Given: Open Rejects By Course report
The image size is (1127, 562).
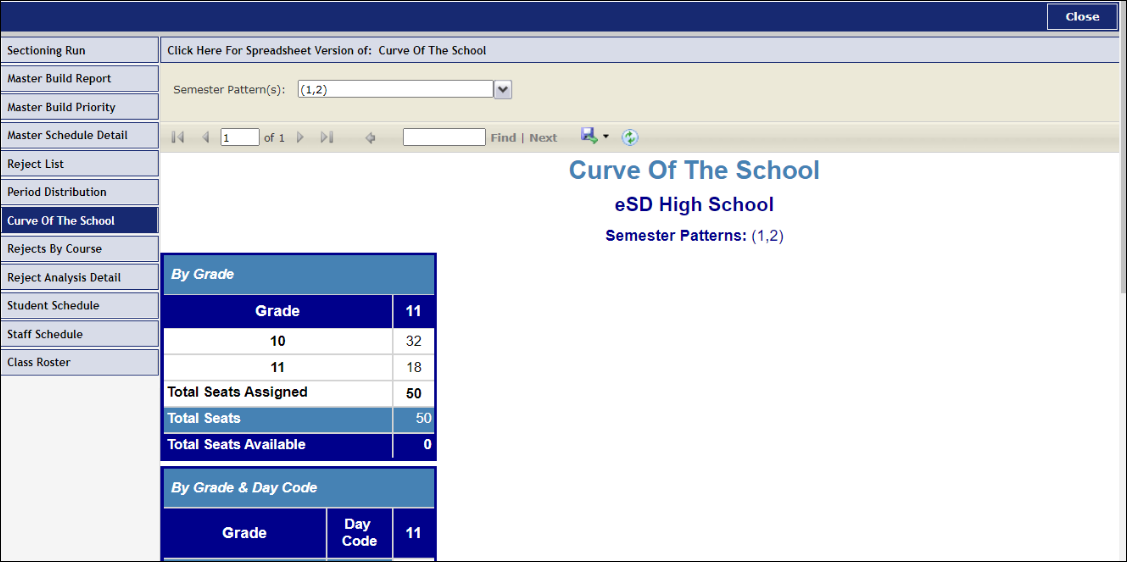Looking at the screenshot, I should coord(80,249).
